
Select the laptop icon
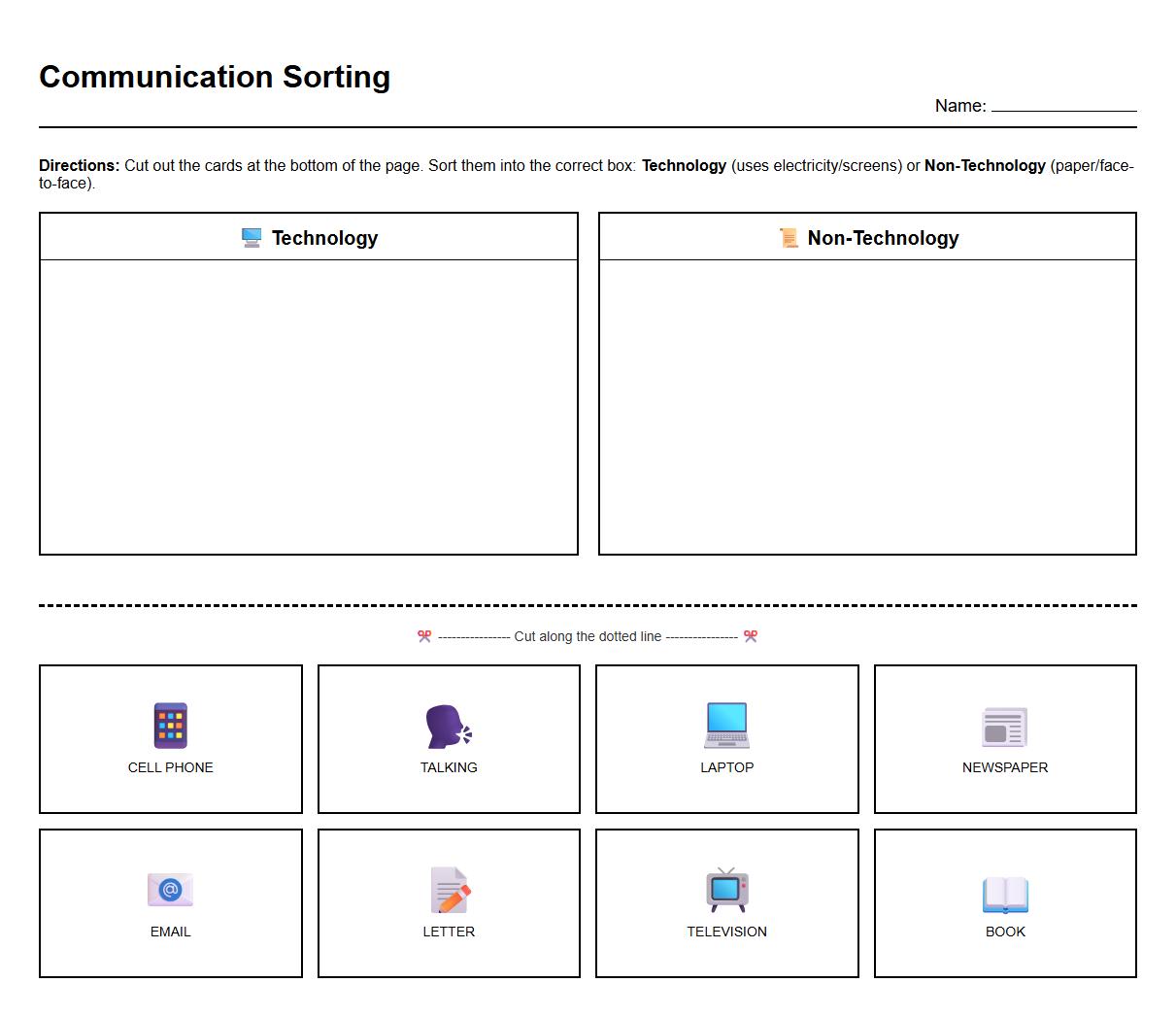pyautogui.click(x=726, y=724)
